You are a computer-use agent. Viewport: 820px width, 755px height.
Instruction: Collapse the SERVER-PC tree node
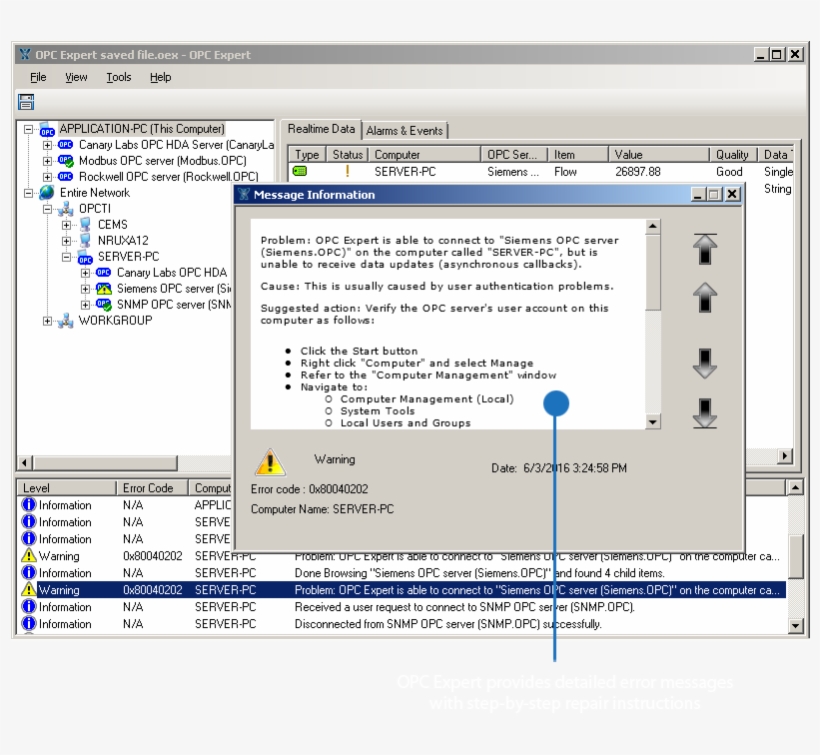(x=66, y=257)
